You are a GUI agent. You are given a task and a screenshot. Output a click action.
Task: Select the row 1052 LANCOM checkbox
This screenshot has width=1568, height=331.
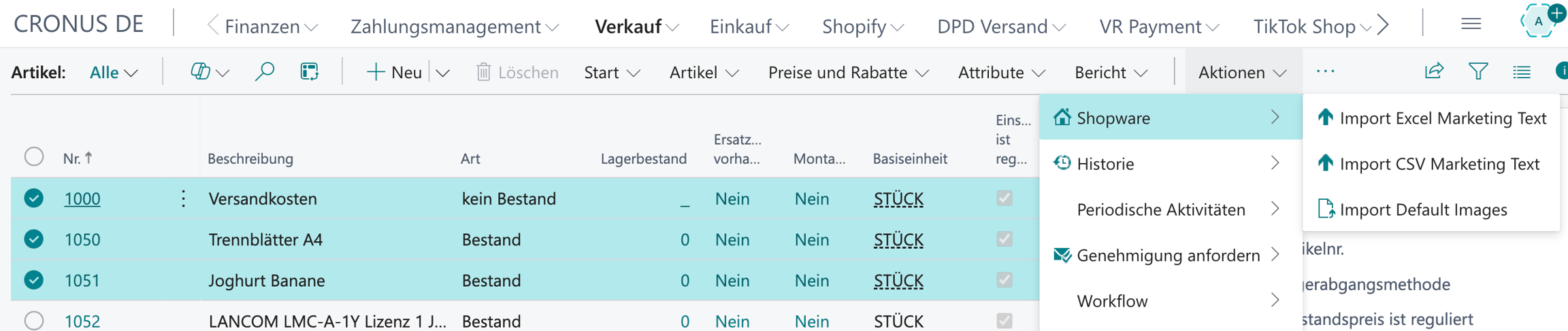[33, 320]
